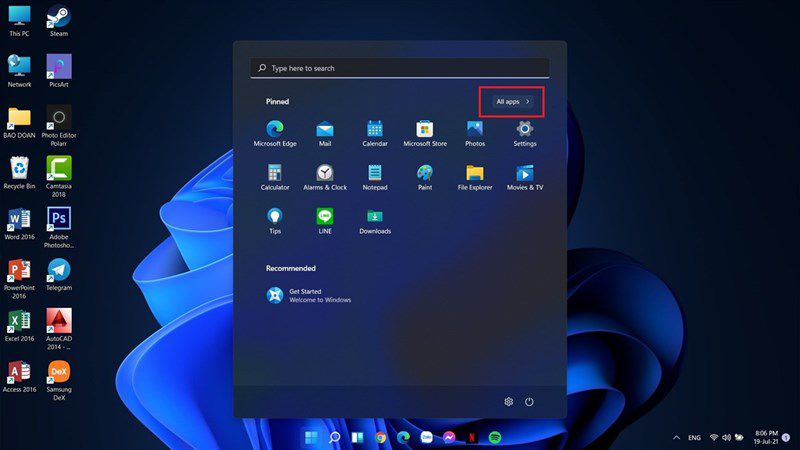Open Microsoft Edge from pinned apps
The image size is (800, 450).
(274, 134)
